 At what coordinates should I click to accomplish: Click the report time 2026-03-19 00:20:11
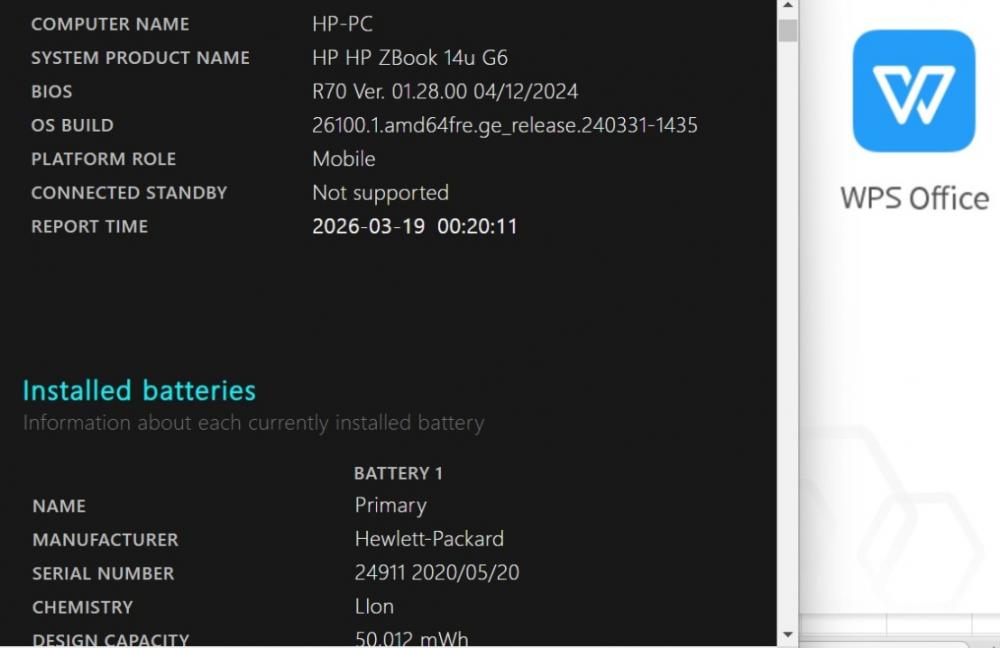pyautogui.click(x=415, y=226)
